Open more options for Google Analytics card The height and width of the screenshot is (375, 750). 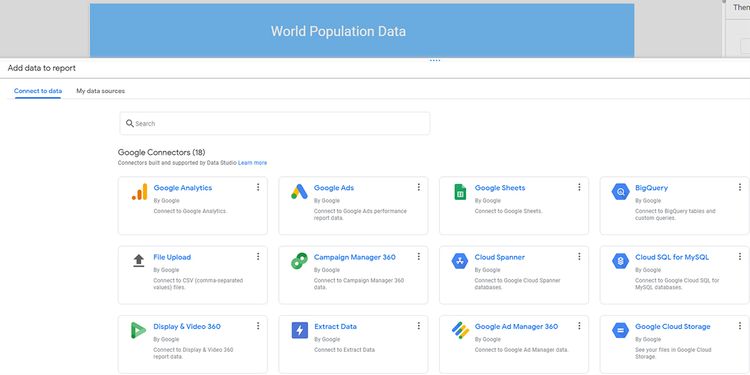pyautogui.click(x=258, y=187)
